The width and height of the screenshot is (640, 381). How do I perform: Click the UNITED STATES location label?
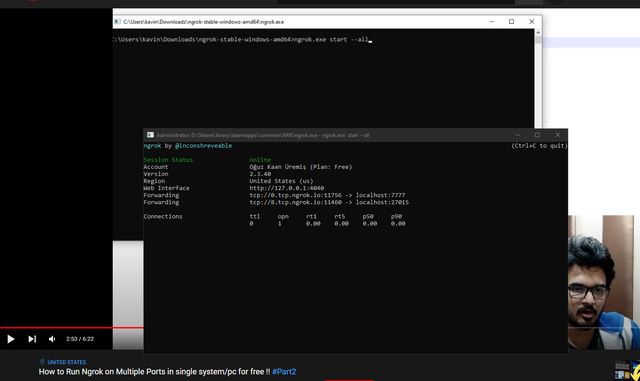(67, 362)
